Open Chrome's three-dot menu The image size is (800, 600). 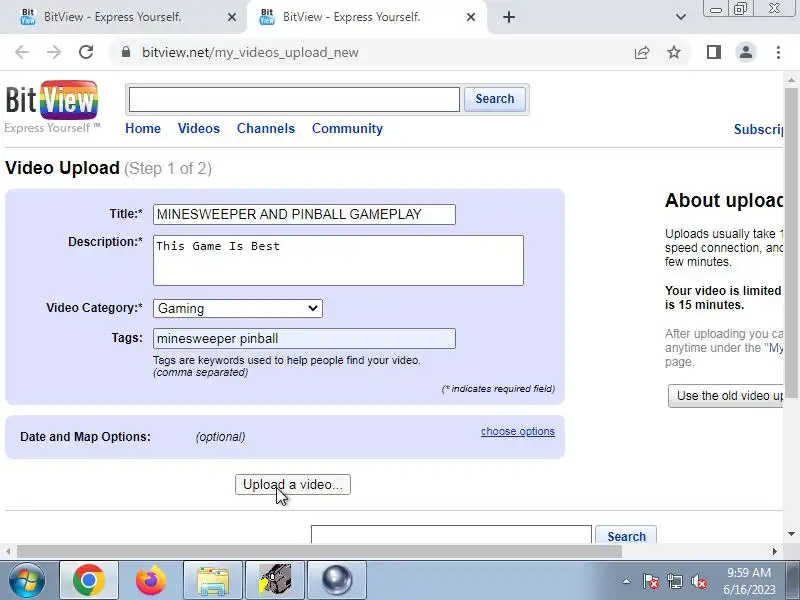778,52
